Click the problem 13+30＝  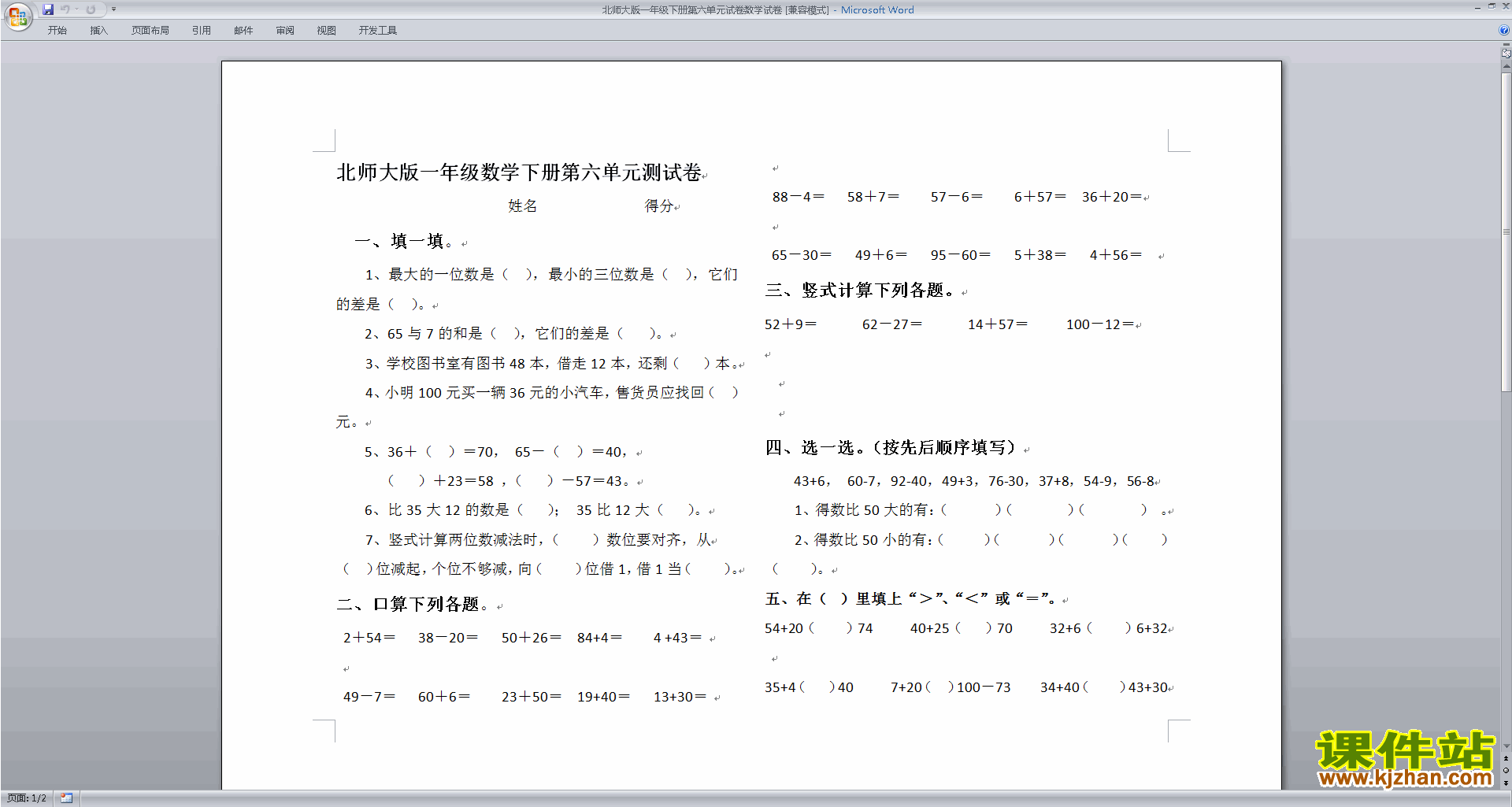tap(680, 697)
